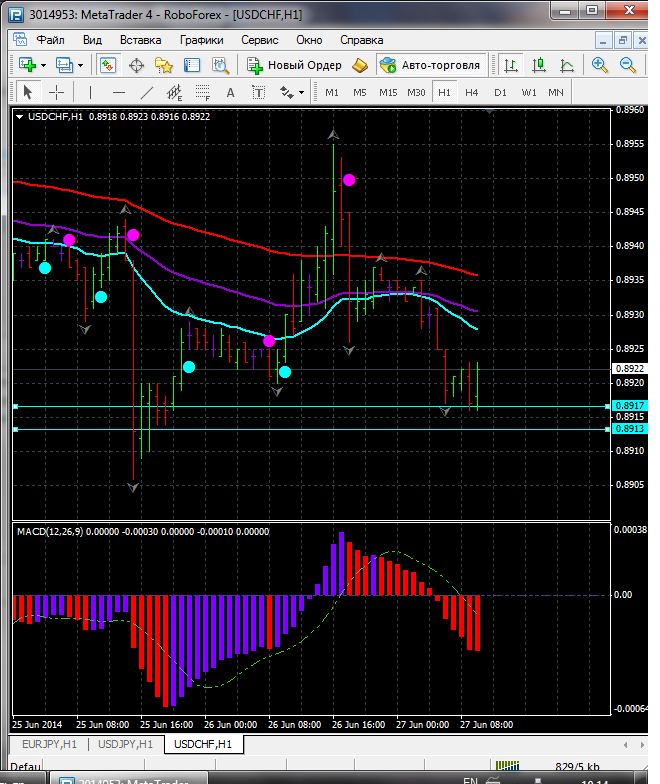
Task: Open the Вставка menu
Action: click(140, 40)
